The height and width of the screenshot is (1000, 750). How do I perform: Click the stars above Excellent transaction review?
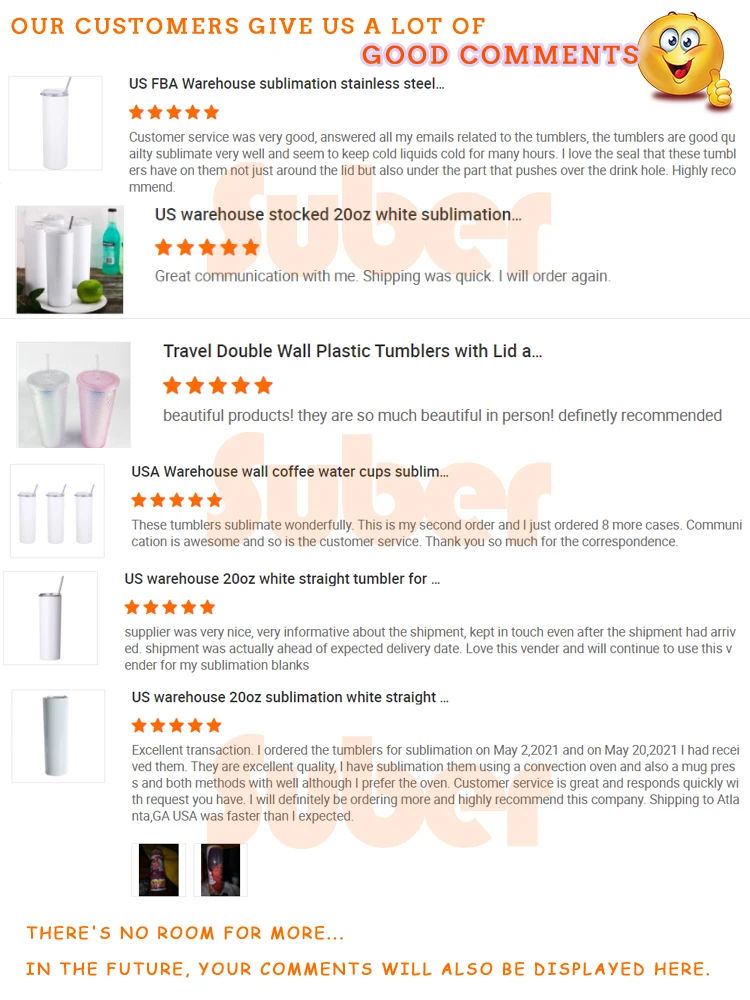coord(177,725)
